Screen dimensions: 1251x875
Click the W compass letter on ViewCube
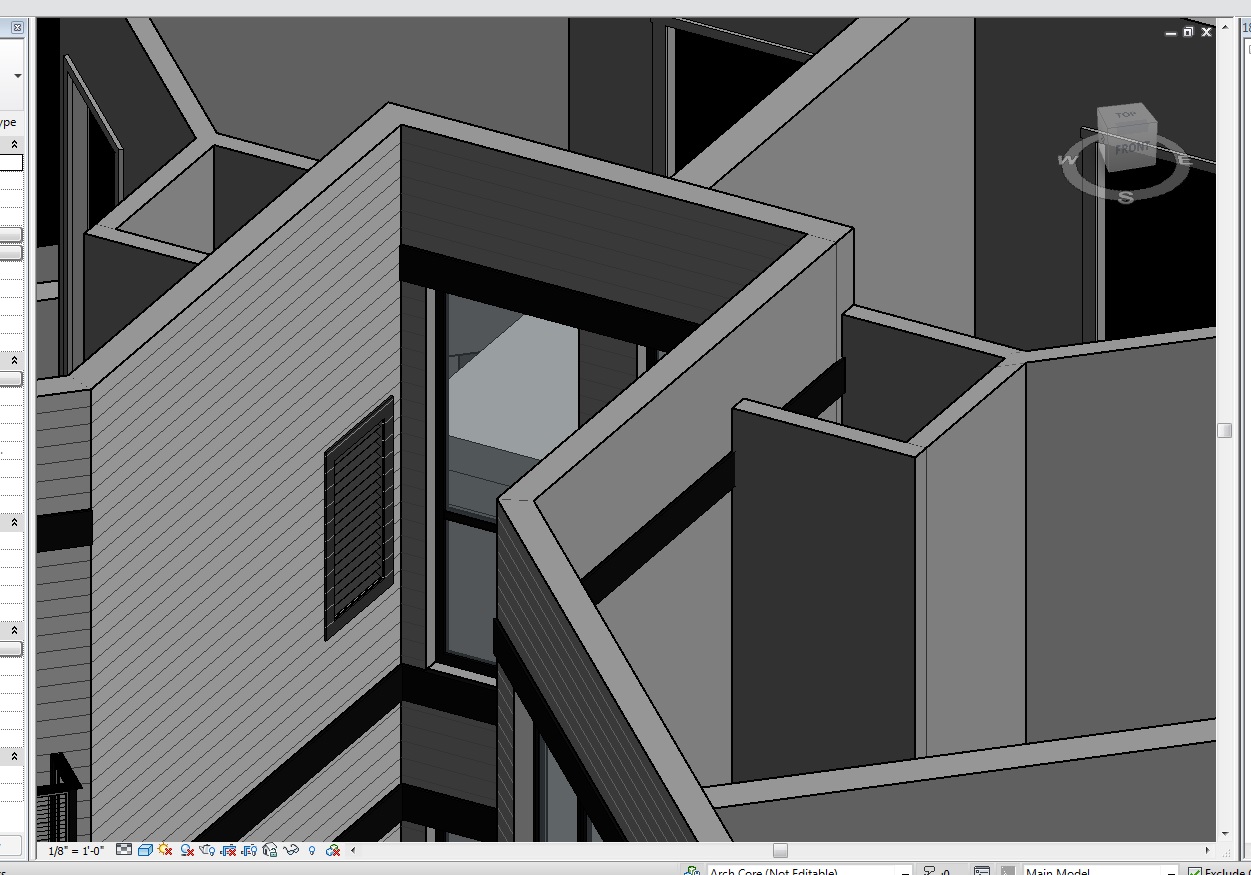[1067, 160]
